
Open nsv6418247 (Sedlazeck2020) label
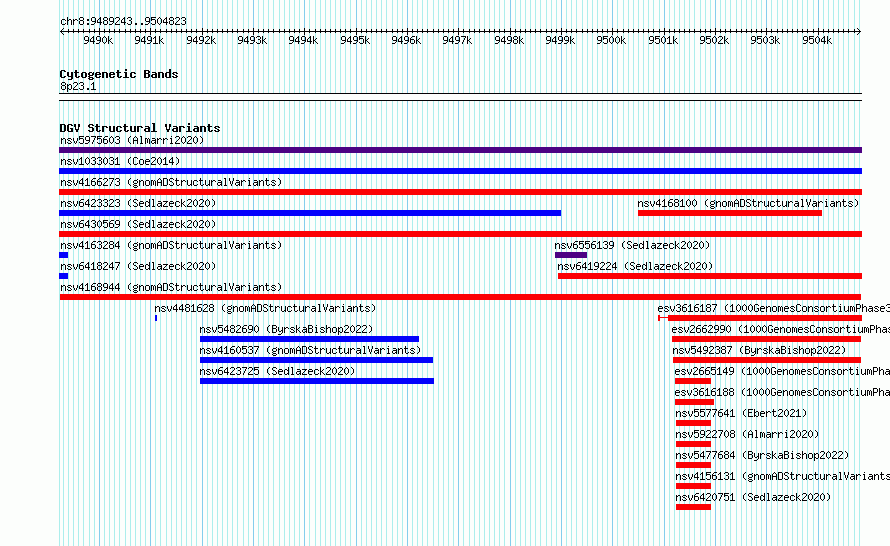click(138, 266)
